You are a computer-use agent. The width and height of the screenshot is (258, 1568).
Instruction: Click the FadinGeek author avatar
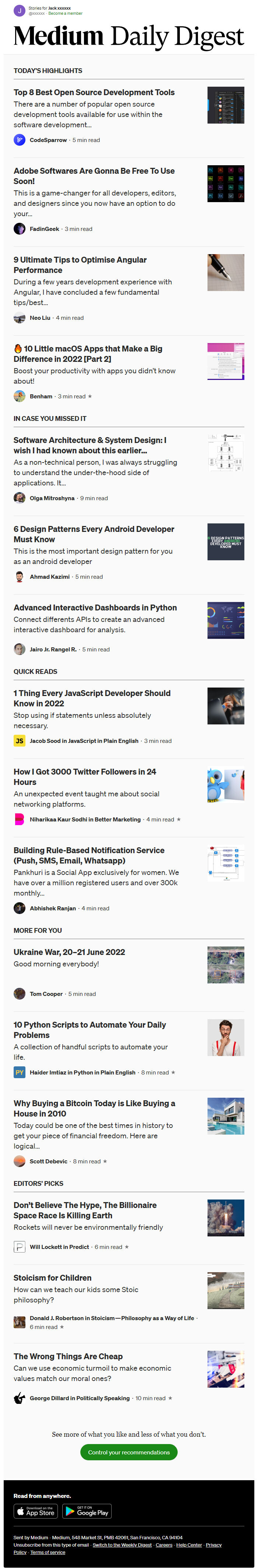[x=20, y=229]
